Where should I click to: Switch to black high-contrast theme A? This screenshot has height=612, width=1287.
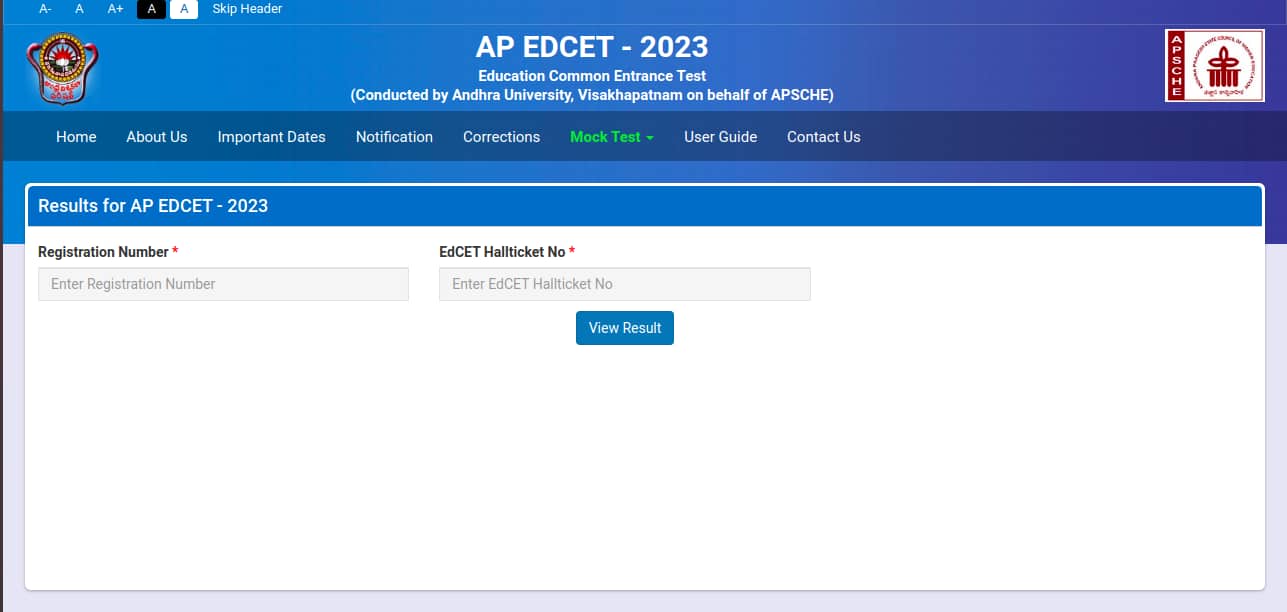click(x=151, y=9)
